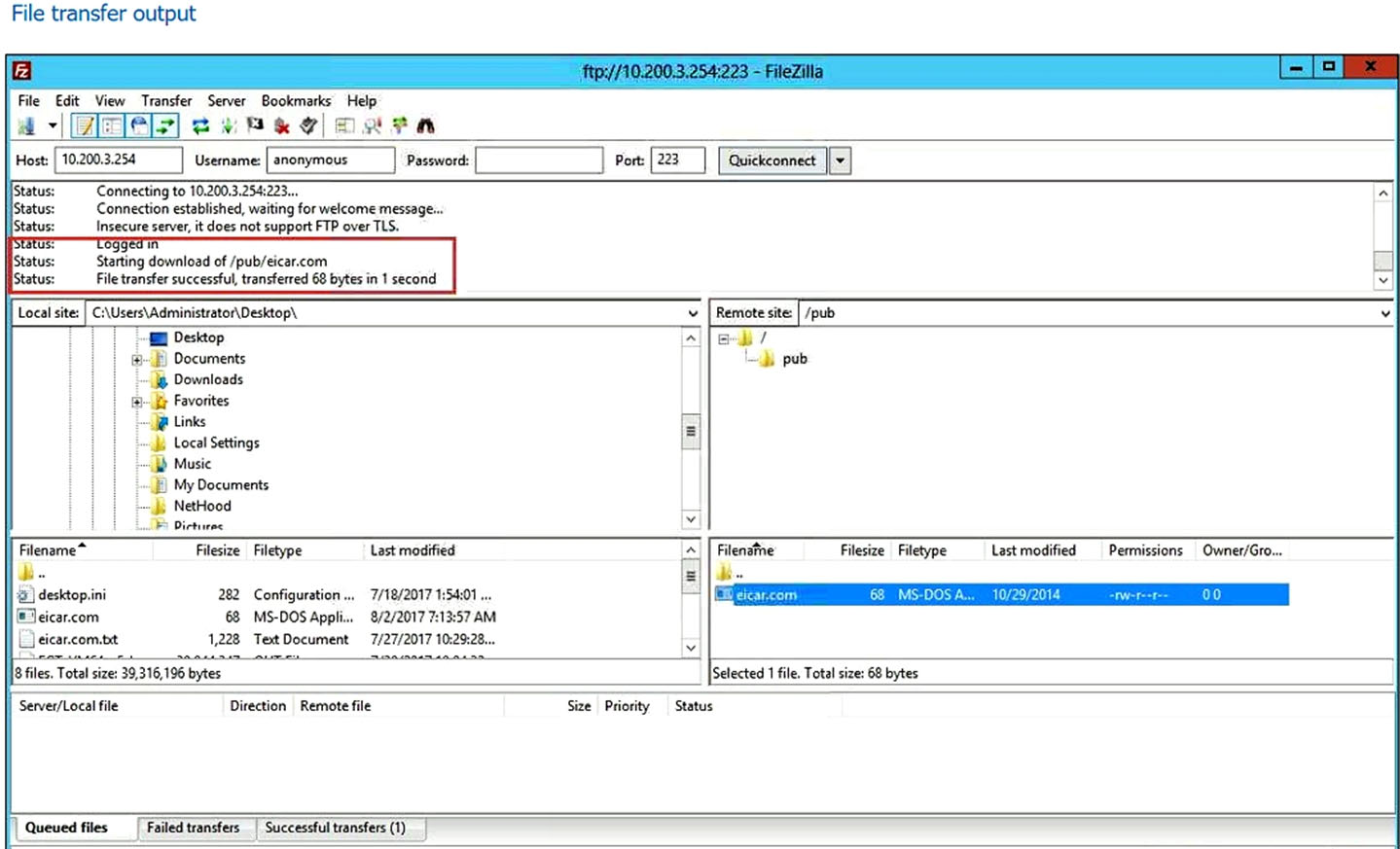Click the Port field showing 223
1400x849 pixels.
(x=677, y=159)
